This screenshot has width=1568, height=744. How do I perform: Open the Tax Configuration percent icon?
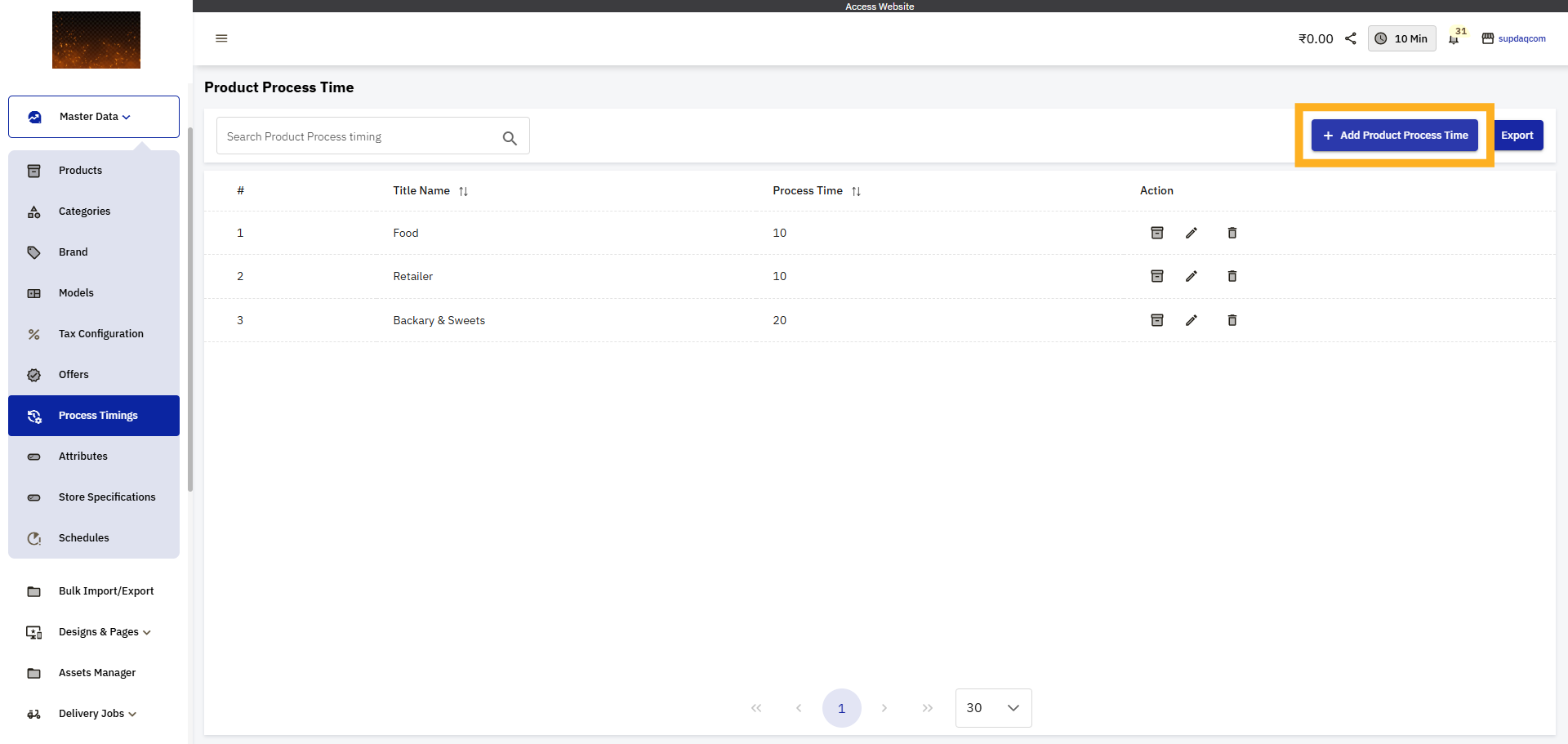[33, 333]
